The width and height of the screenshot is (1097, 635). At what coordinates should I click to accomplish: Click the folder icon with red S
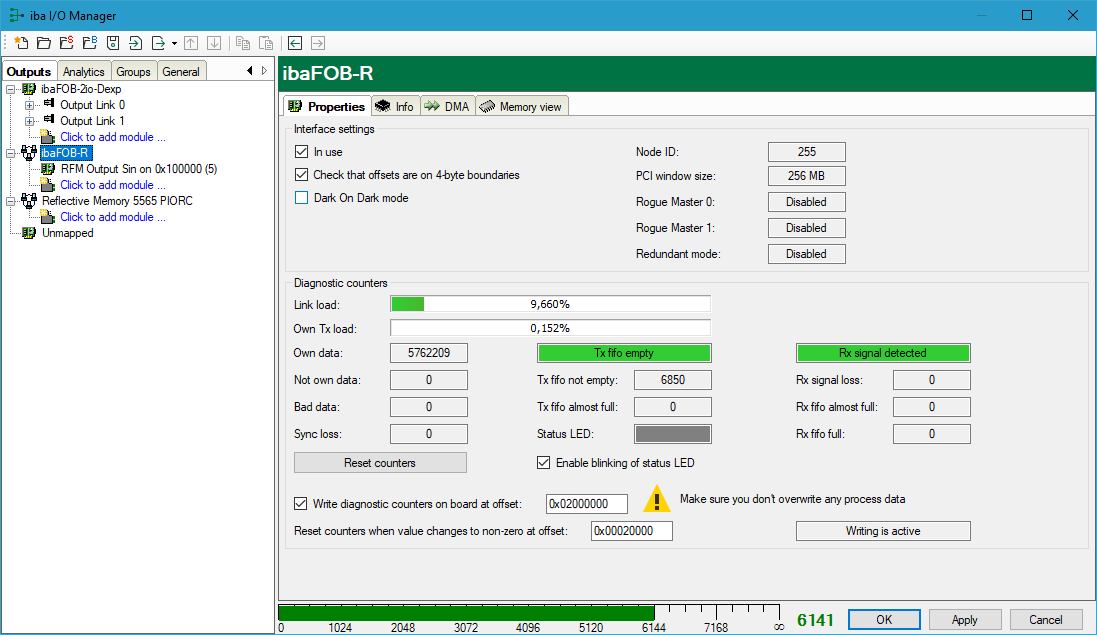pos(66,43)
